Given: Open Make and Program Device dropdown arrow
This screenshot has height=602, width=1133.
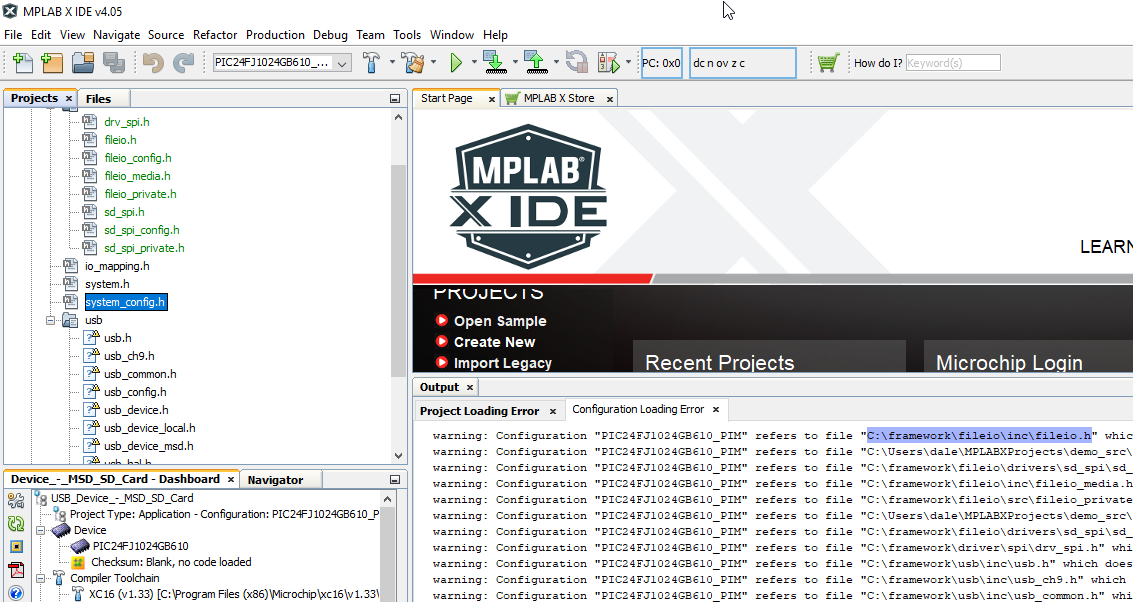Looking at the screenshot, I should (515, 63).
